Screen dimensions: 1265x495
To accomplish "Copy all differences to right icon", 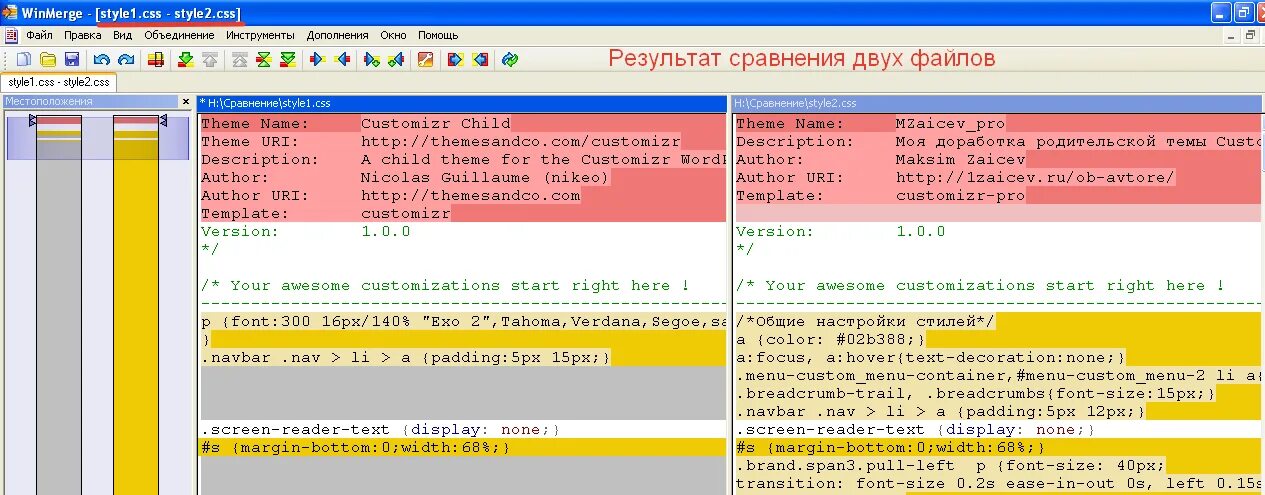I will [456, 59].
